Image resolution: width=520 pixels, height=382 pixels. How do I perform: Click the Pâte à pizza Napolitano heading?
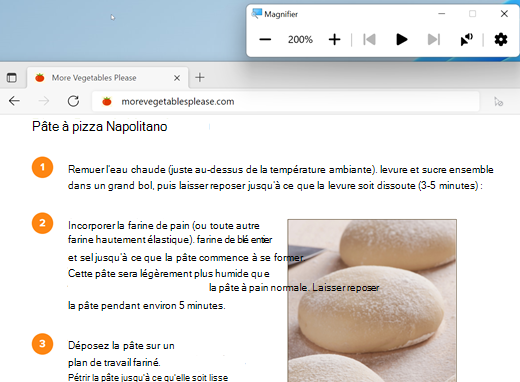(x=99, y=127)
